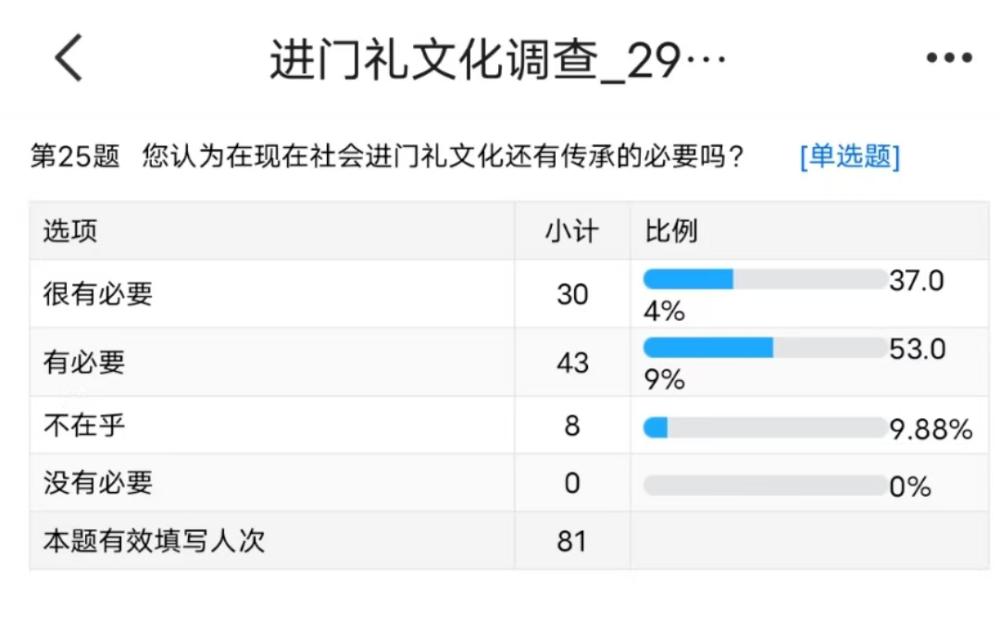
Task: Click the 9.88% progress bar
Action: (x=765, y=428)
